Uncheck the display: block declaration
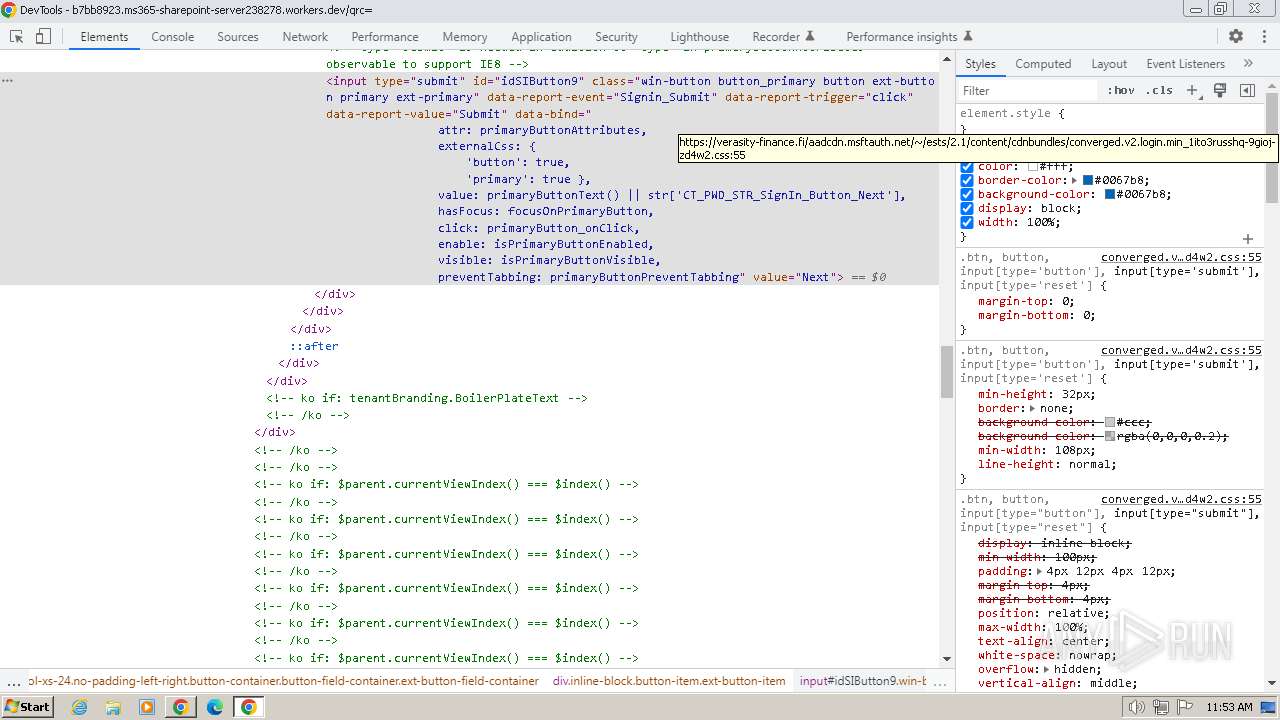 point(967,208)
